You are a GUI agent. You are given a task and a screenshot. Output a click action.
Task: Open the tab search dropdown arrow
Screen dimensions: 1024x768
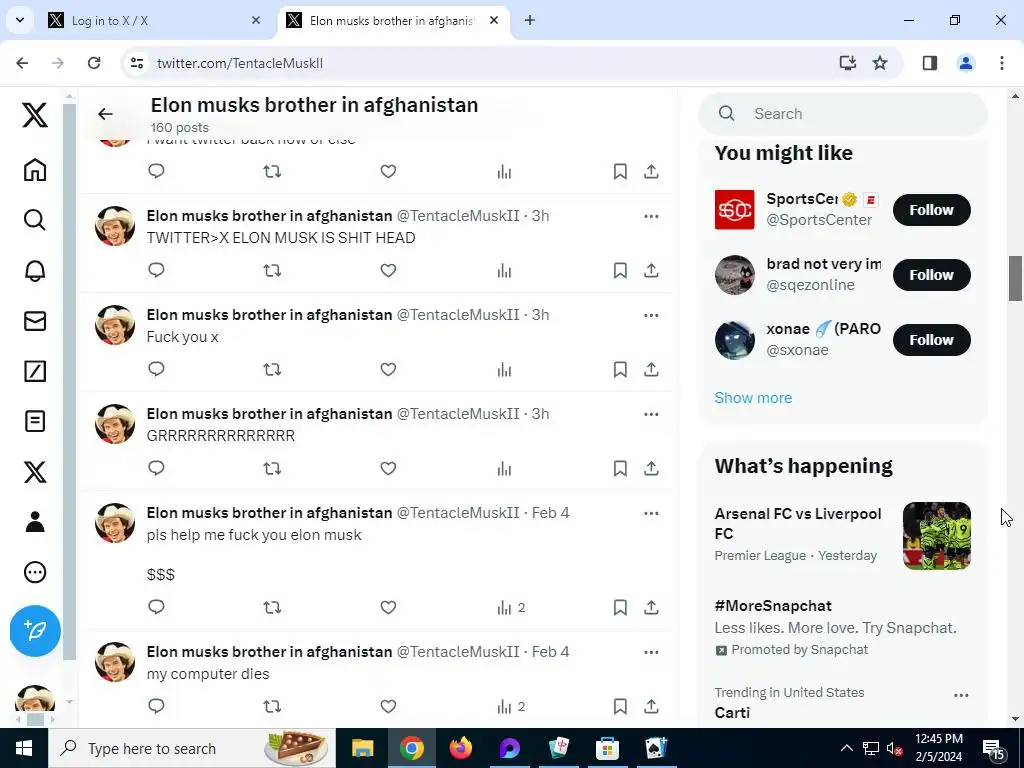(20, 20)
